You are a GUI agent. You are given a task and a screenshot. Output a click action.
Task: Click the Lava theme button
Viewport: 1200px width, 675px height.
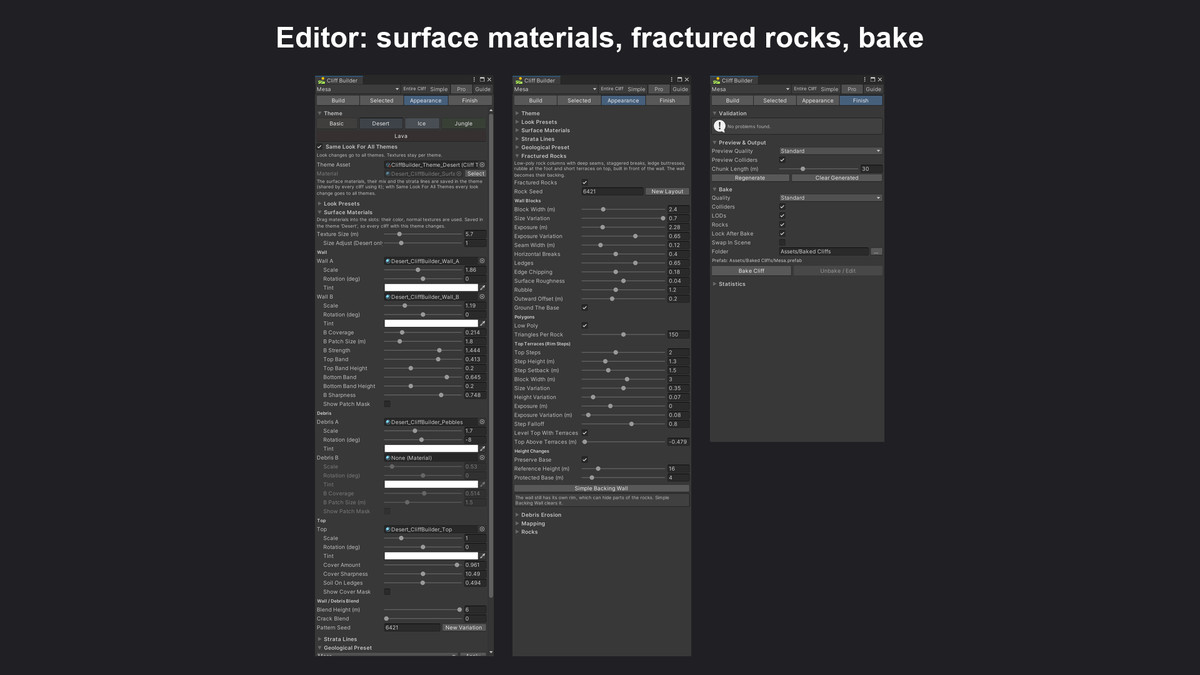401,136
